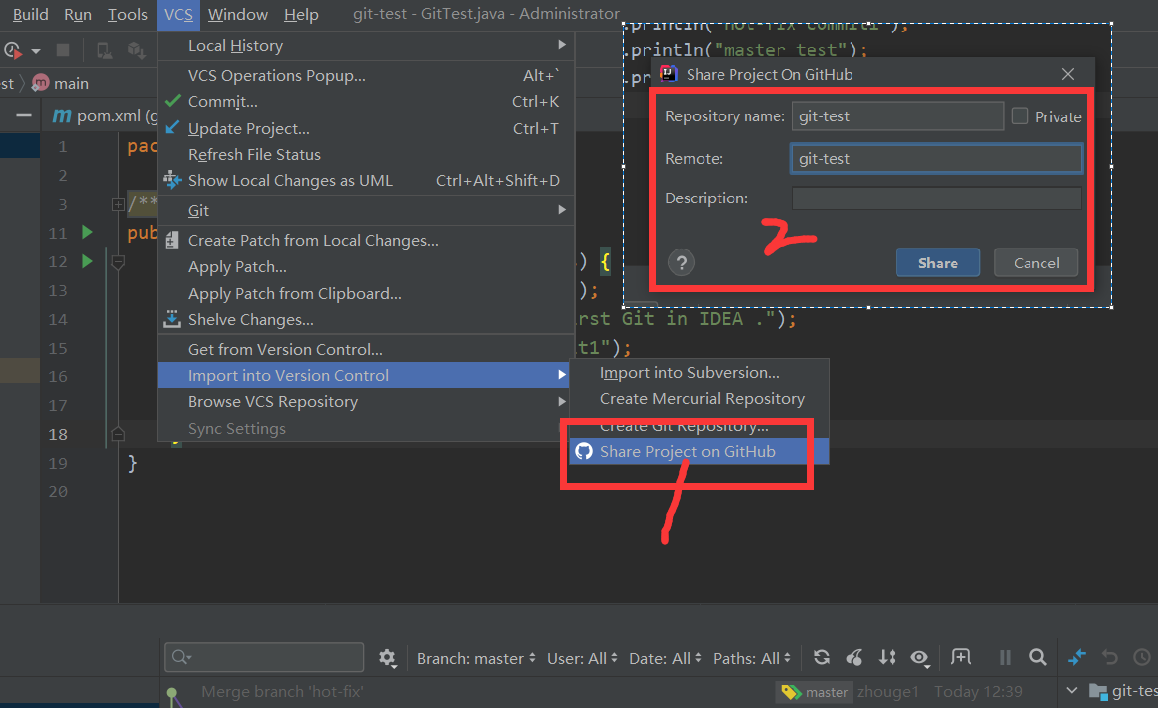Click the Local History submenu arrow

[x=562, y=45]
